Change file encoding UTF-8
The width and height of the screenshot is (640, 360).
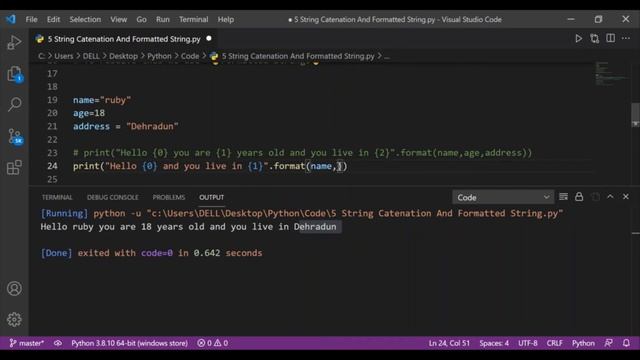click(x=528, y=343)
